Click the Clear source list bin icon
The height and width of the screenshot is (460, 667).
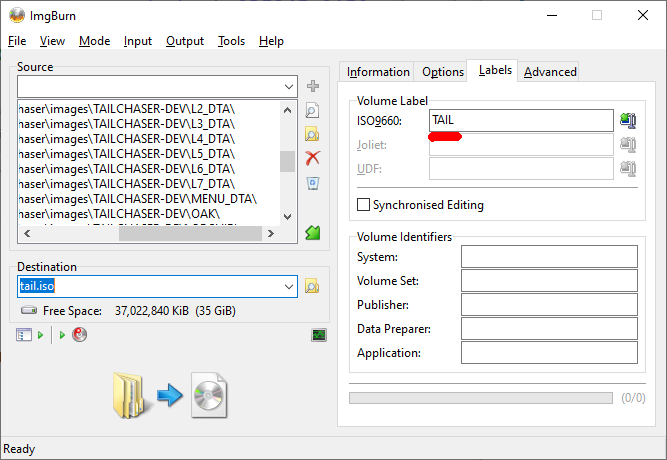pos(313,183)
